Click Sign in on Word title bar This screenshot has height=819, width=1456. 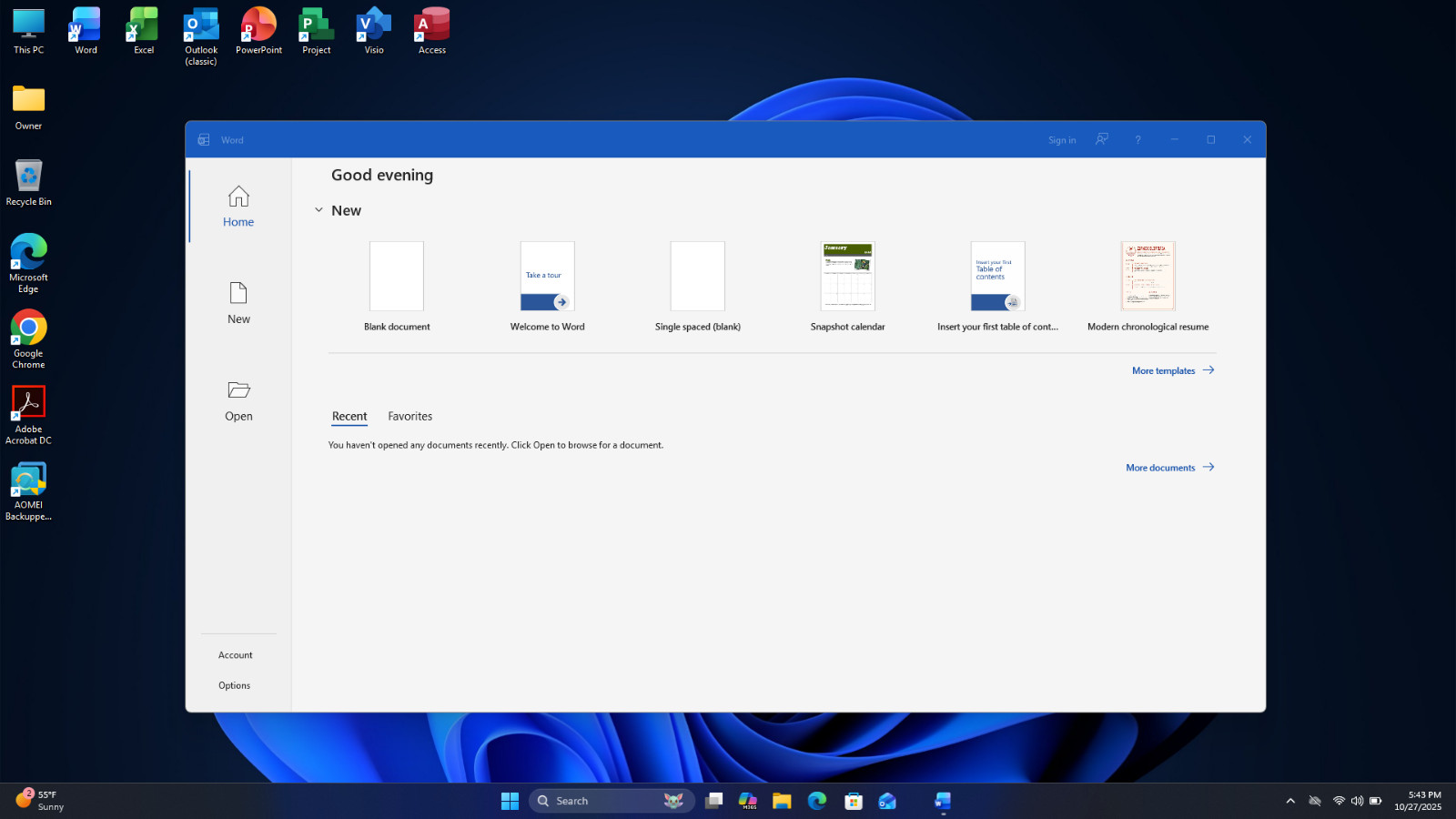(x=1062, y=140)
